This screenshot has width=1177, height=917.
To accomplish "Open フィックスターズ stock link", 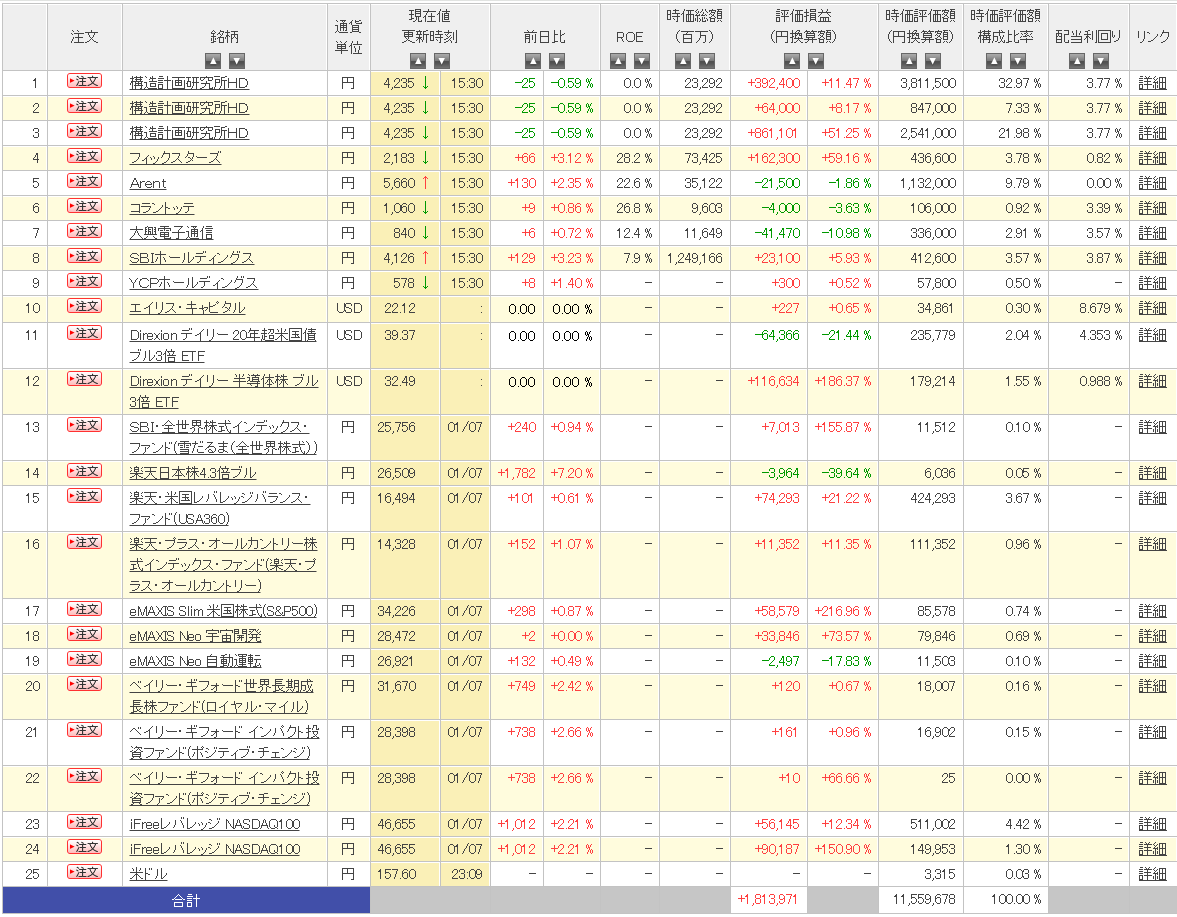I will pyautogui.click(x=176, y=158).
